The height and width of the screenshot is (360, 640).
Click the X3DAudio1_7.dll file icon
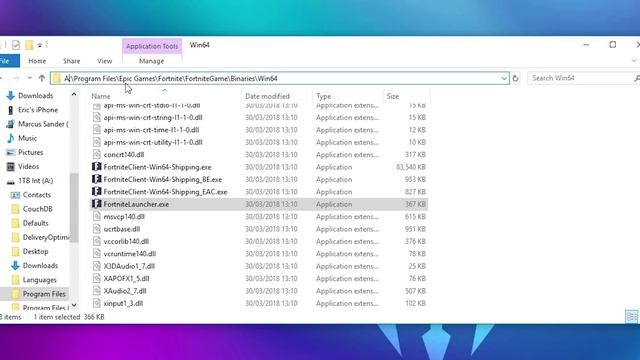pyautogui.click(x=96, y=266)
